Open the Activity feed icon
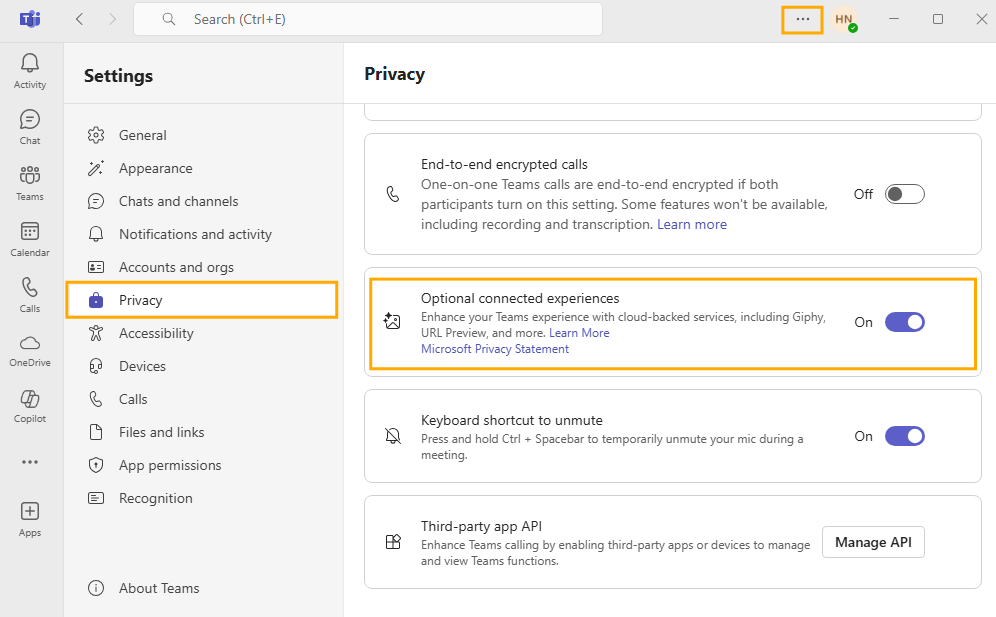The height and width of the screenshot is (617, 996). [x=30, y=70]
